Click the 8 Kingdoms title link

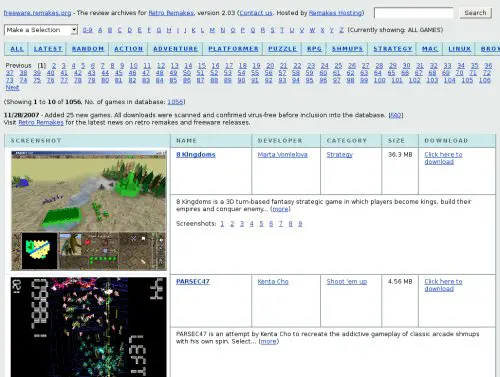[196, 155]
